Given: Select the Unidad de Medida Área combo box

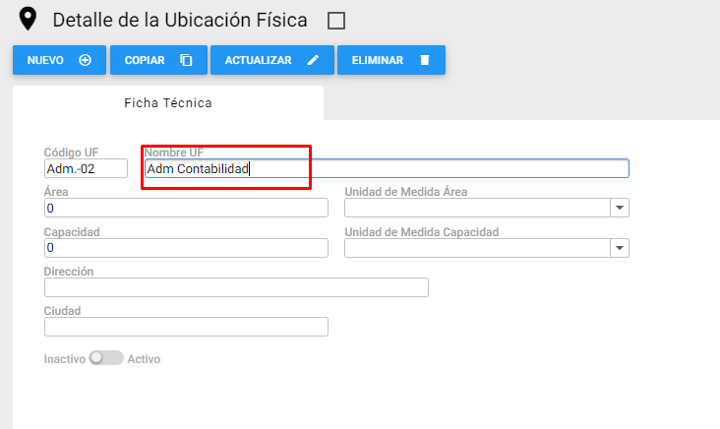Looking at the screenshot, I should tap(487, 208).
